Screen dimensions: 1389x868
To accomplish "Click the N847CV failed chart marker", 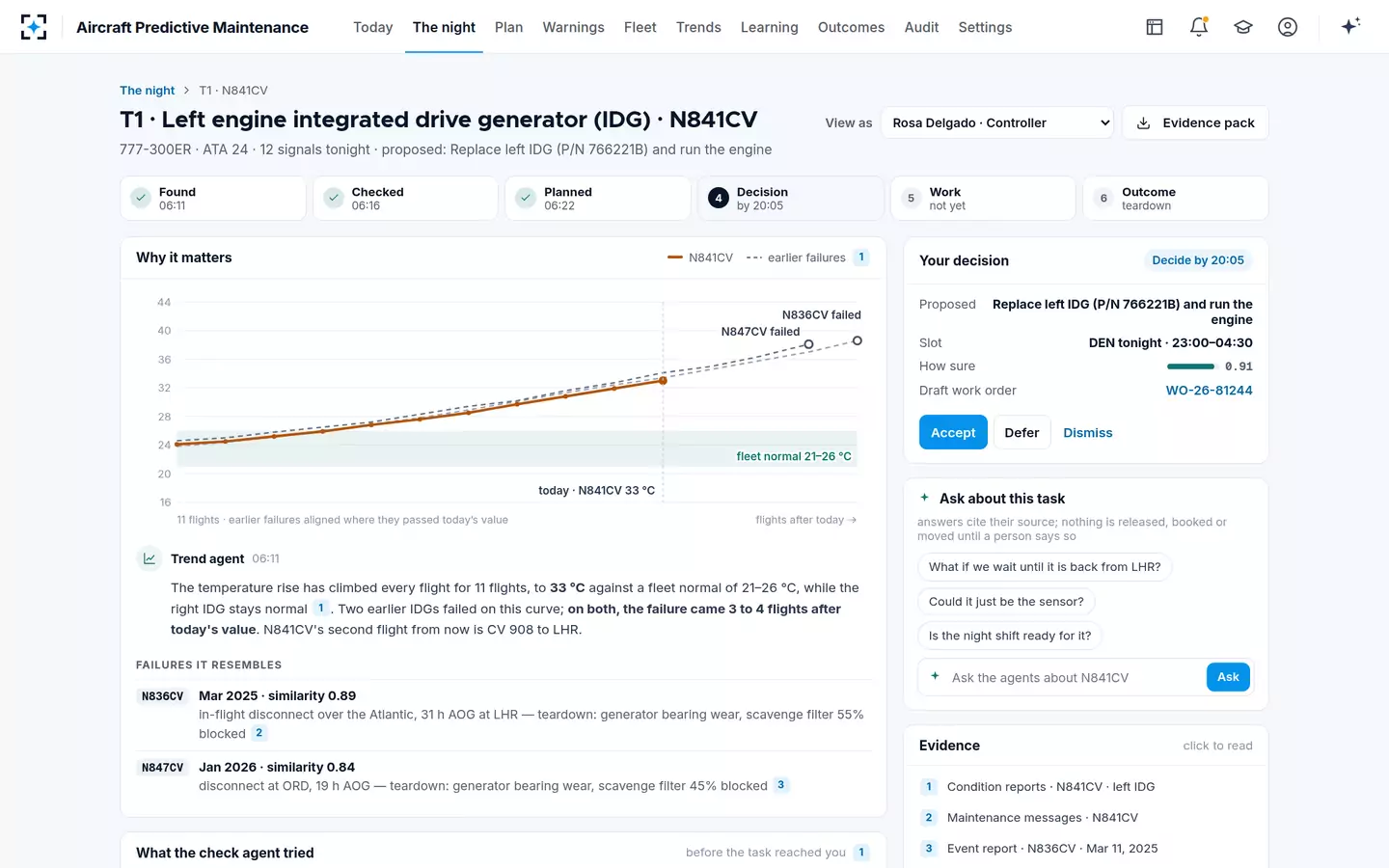I will 808,344.
